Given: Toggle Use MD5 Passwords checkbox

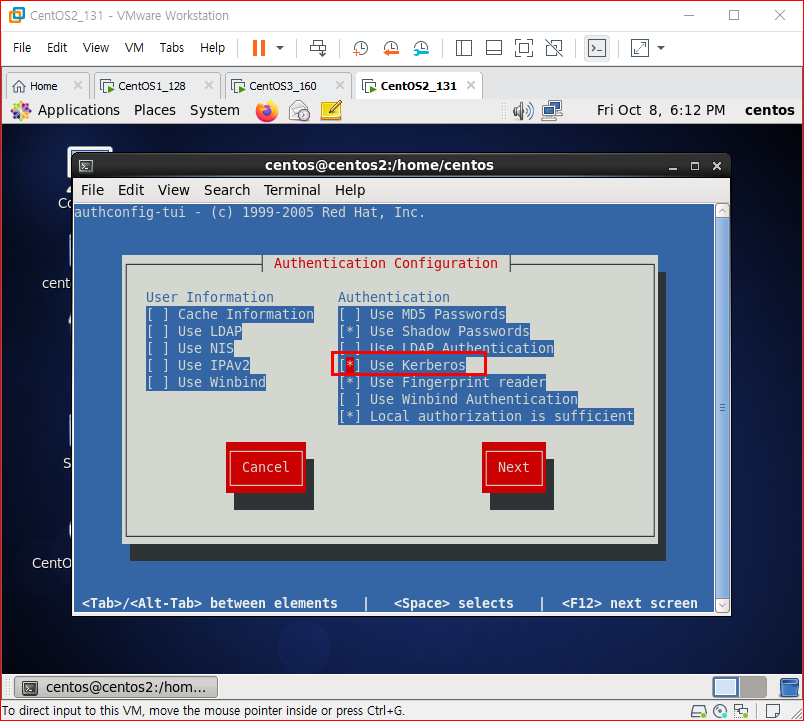Looking at the screenshot, I should point(422,314).
